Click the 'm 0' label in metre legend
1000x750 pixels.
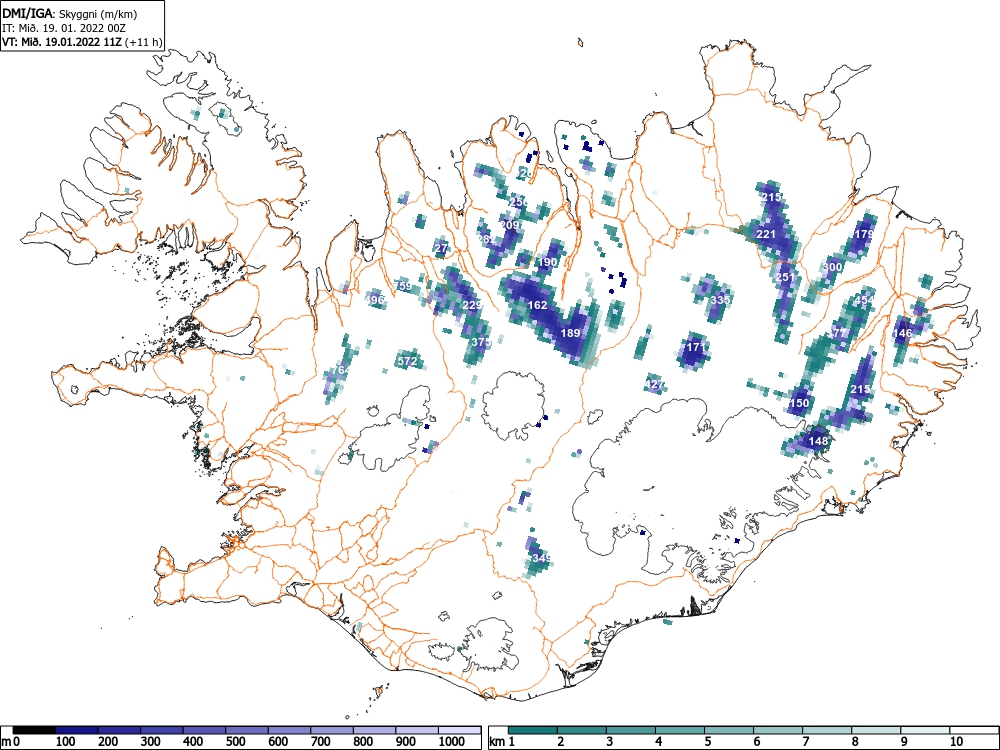(x=11, y=741)
